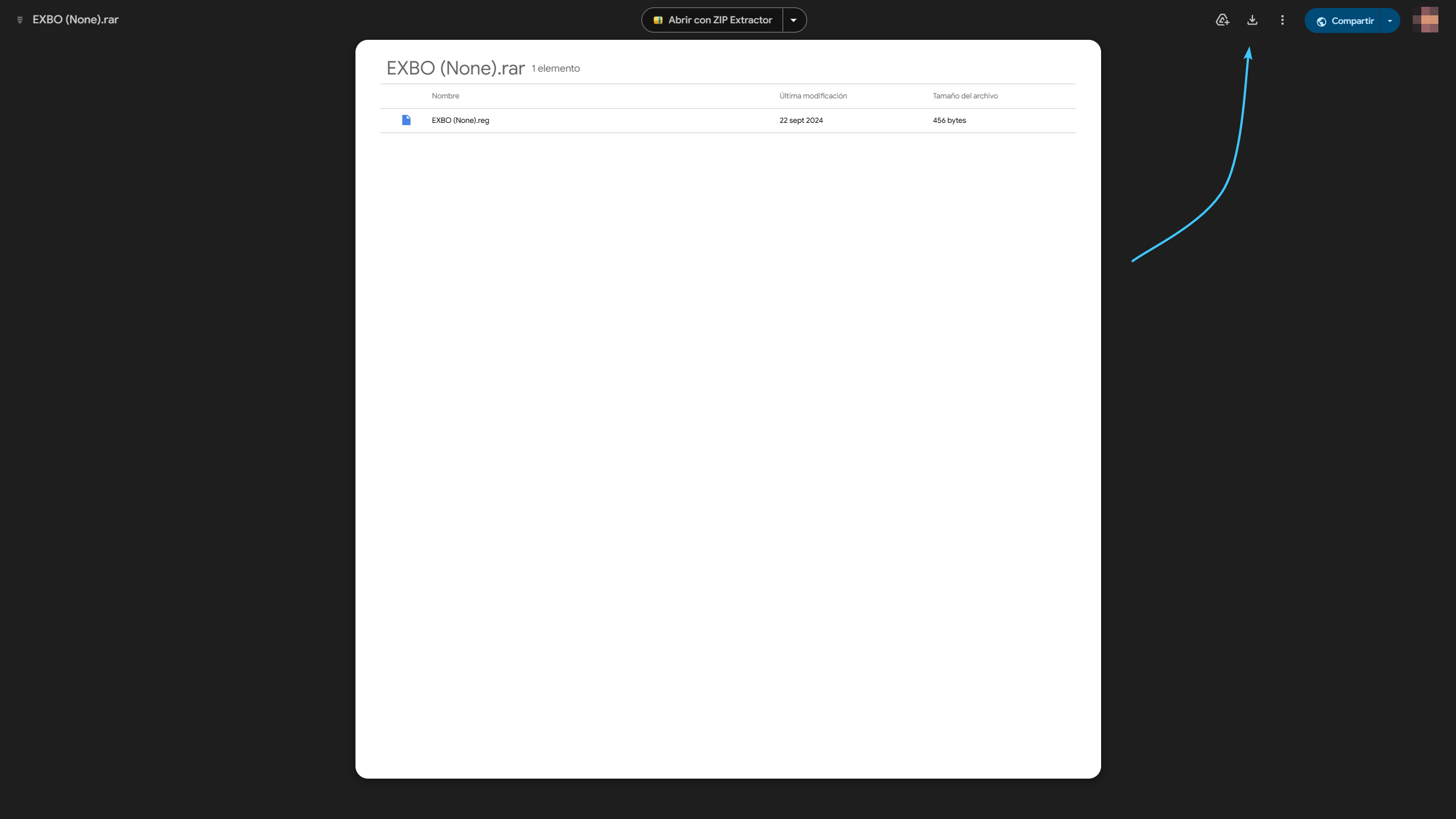Expand the Compartir dropdown arrow

coord(1389,20)
